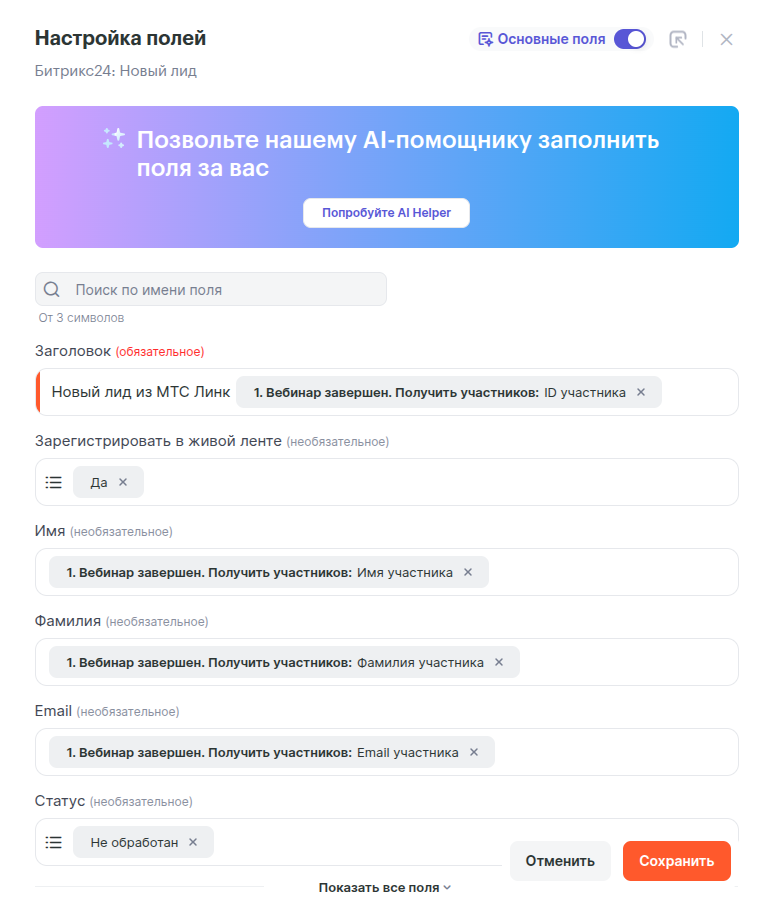
Task: Remove the Да value tag
Action: pyautogui.click(x=123, y=482)
